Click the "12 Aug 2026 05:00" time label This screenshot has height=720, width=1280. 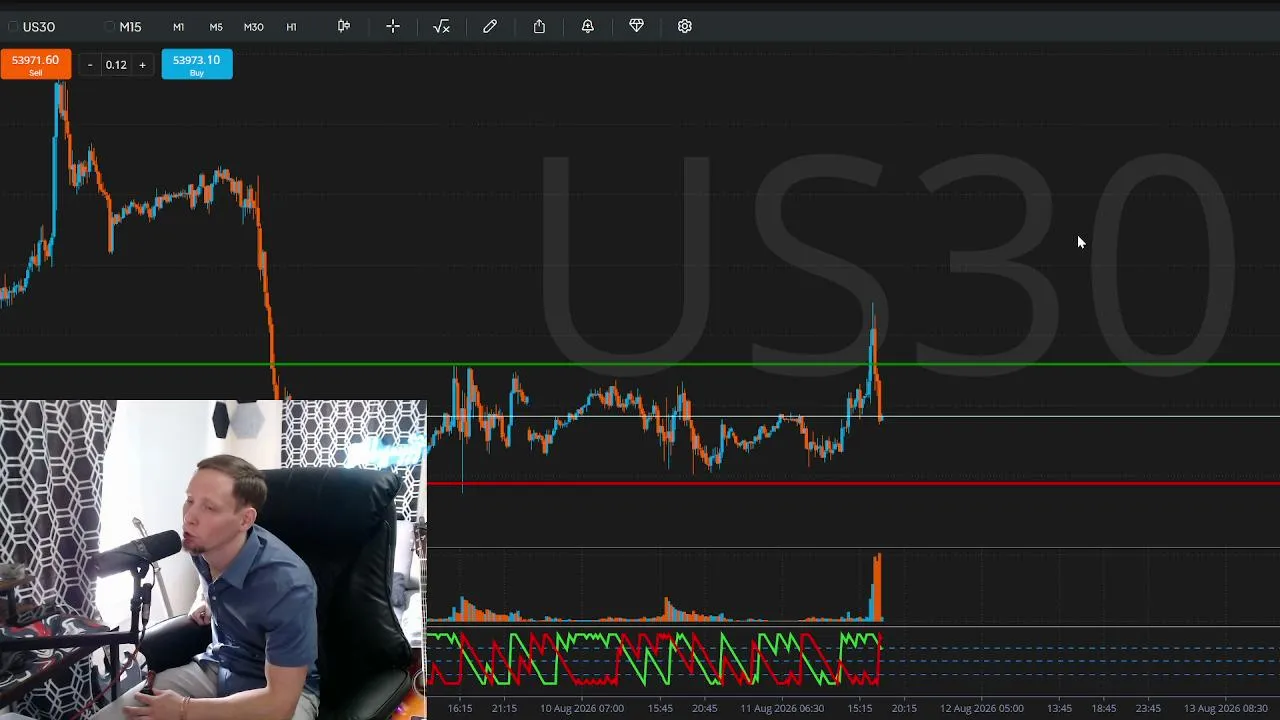982,708
